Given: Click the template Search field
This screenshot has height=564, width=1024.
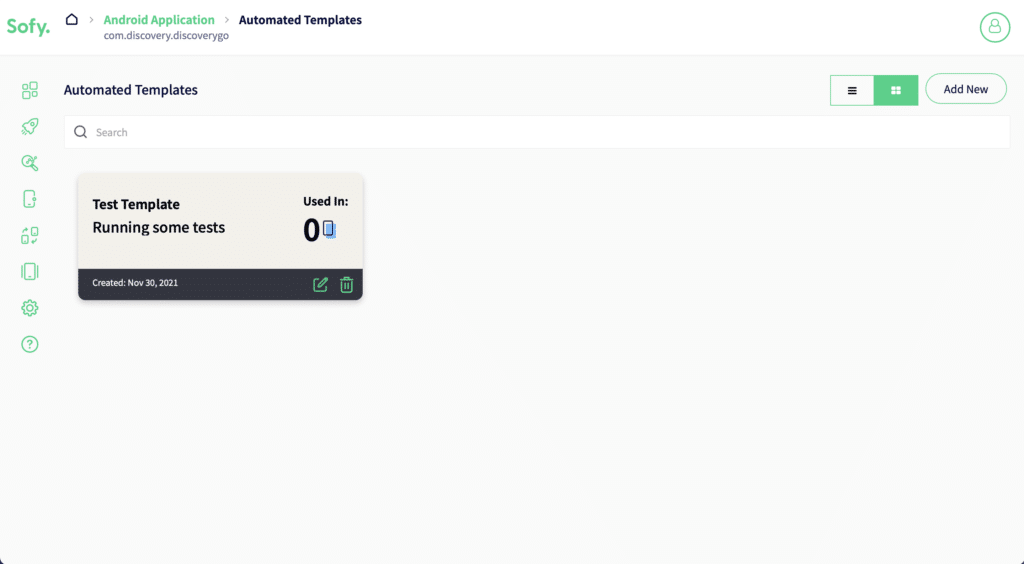Looking at the screenshot, I should (540, 132).
